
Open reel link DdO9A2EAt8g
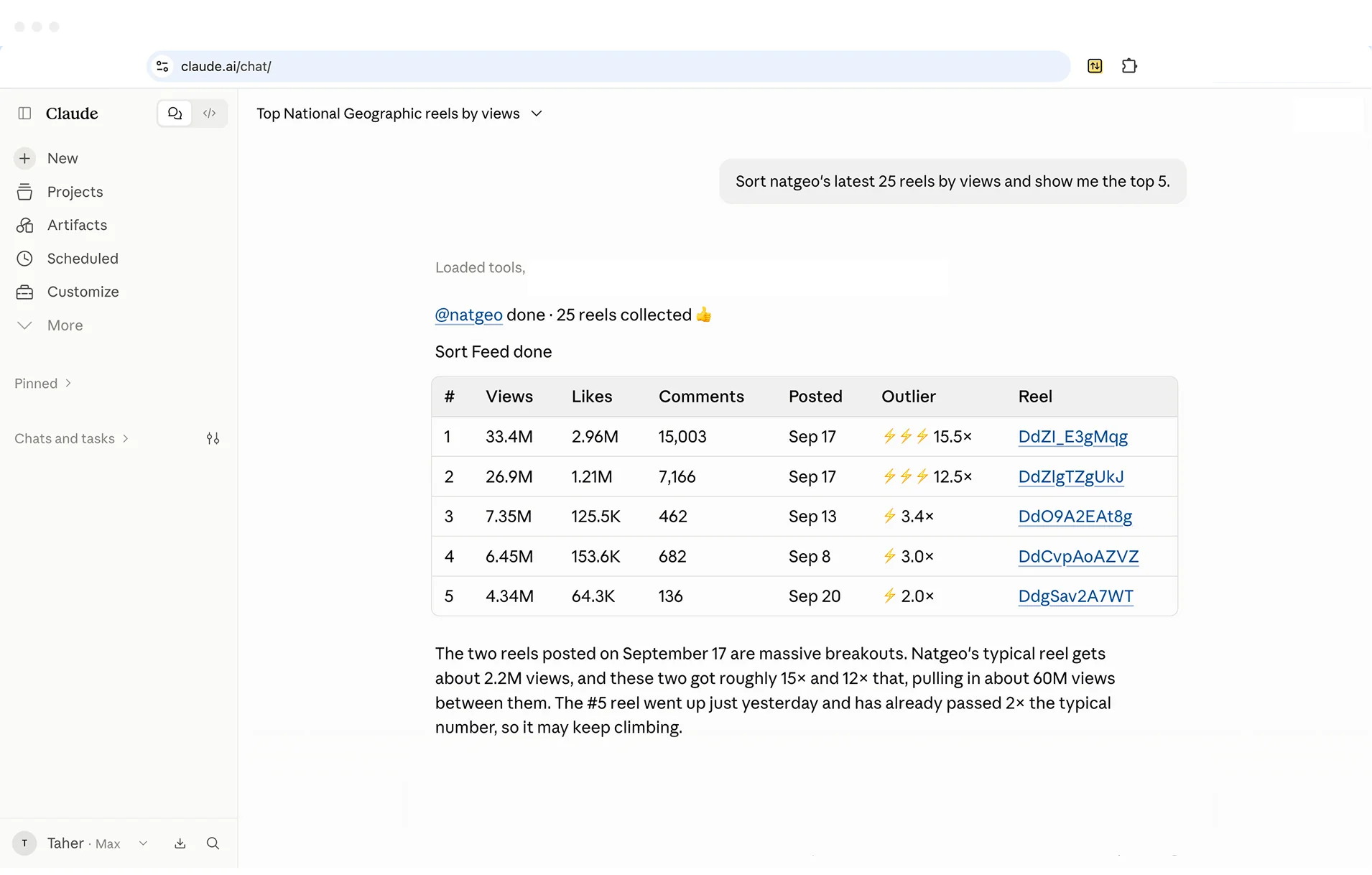coord(1075,517)
